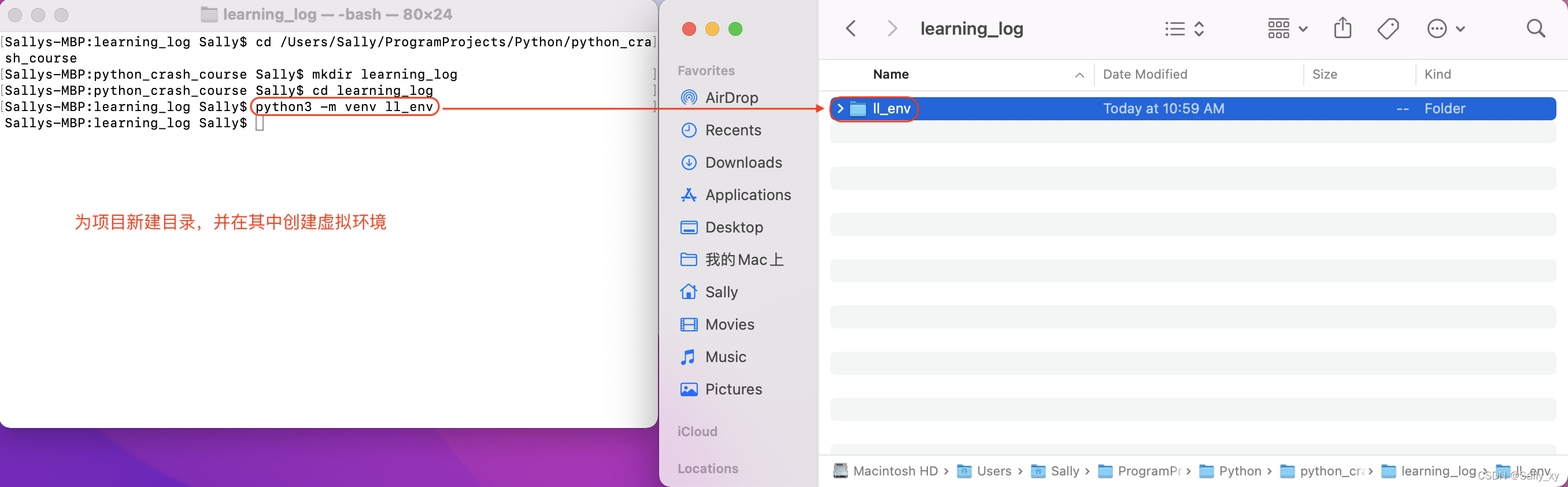Click the Terminal window title learning_log

(327, 14)
